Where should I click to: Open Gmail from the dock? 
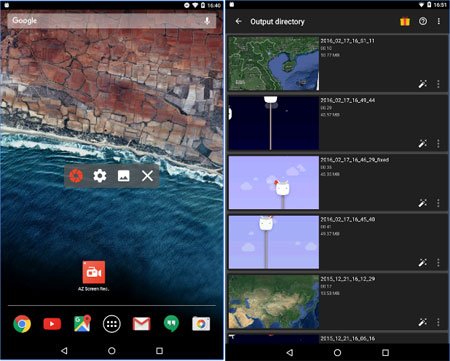(x=142, y=324)
